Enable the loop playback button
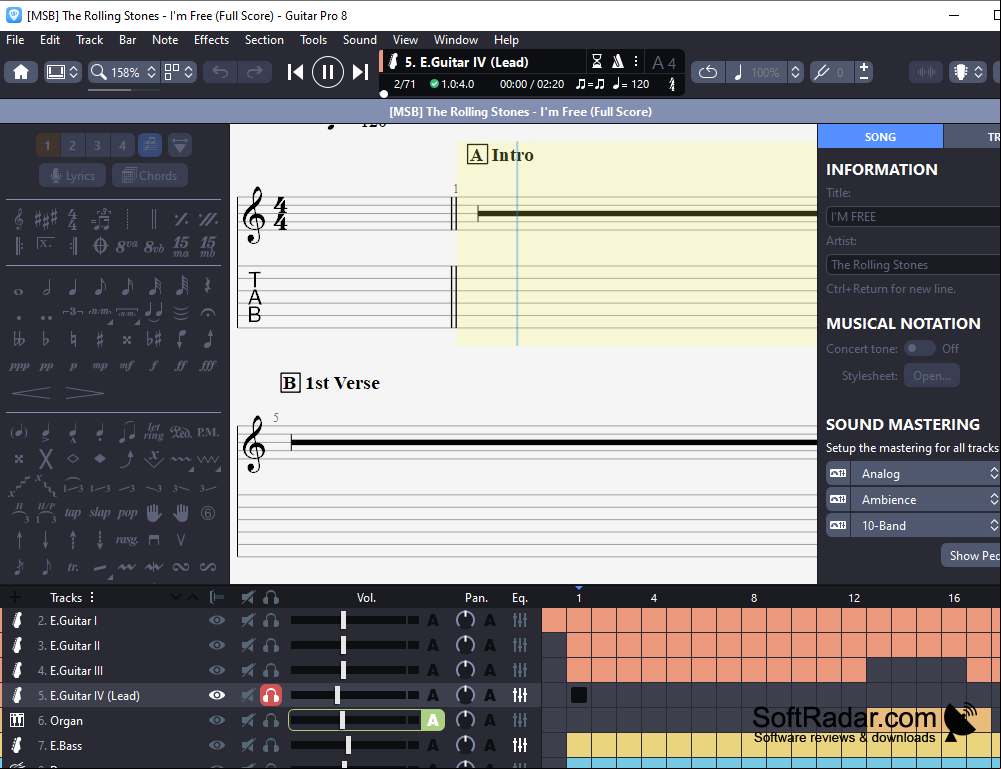Image resolution: width=1001 pixels, height=769 pixels. tap(707, 71)
